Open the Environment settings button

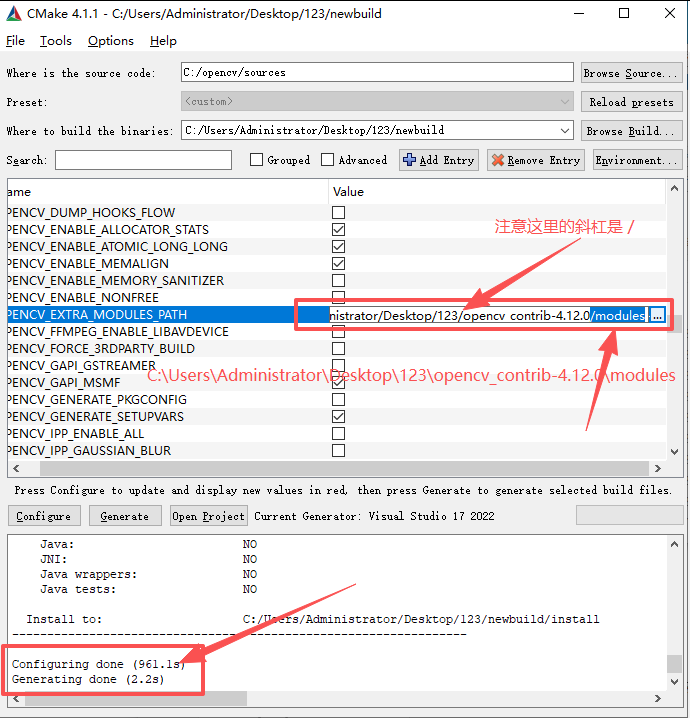click(x=638, y=160)
